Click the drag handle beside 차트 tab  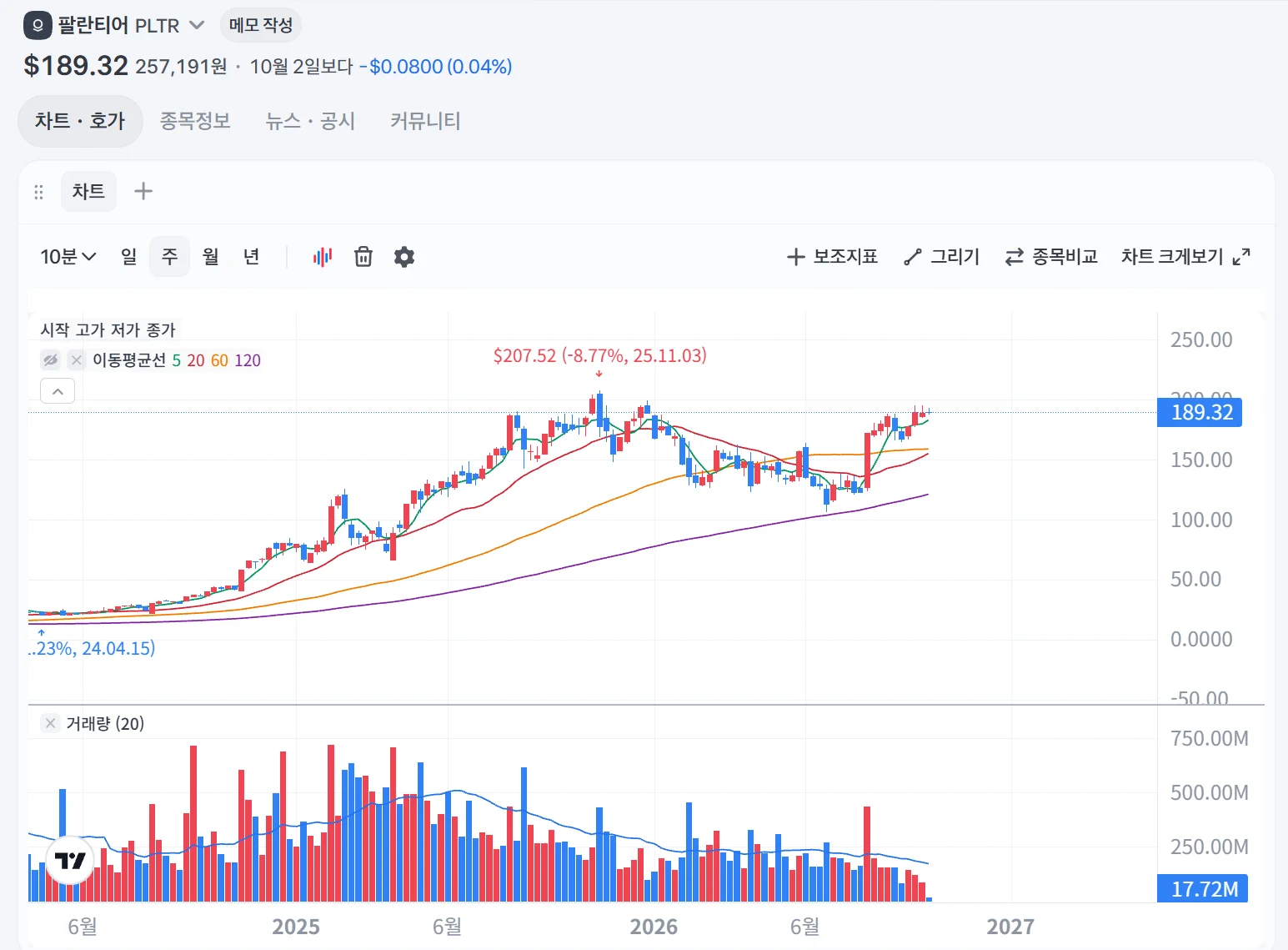[x=38, y=192]
